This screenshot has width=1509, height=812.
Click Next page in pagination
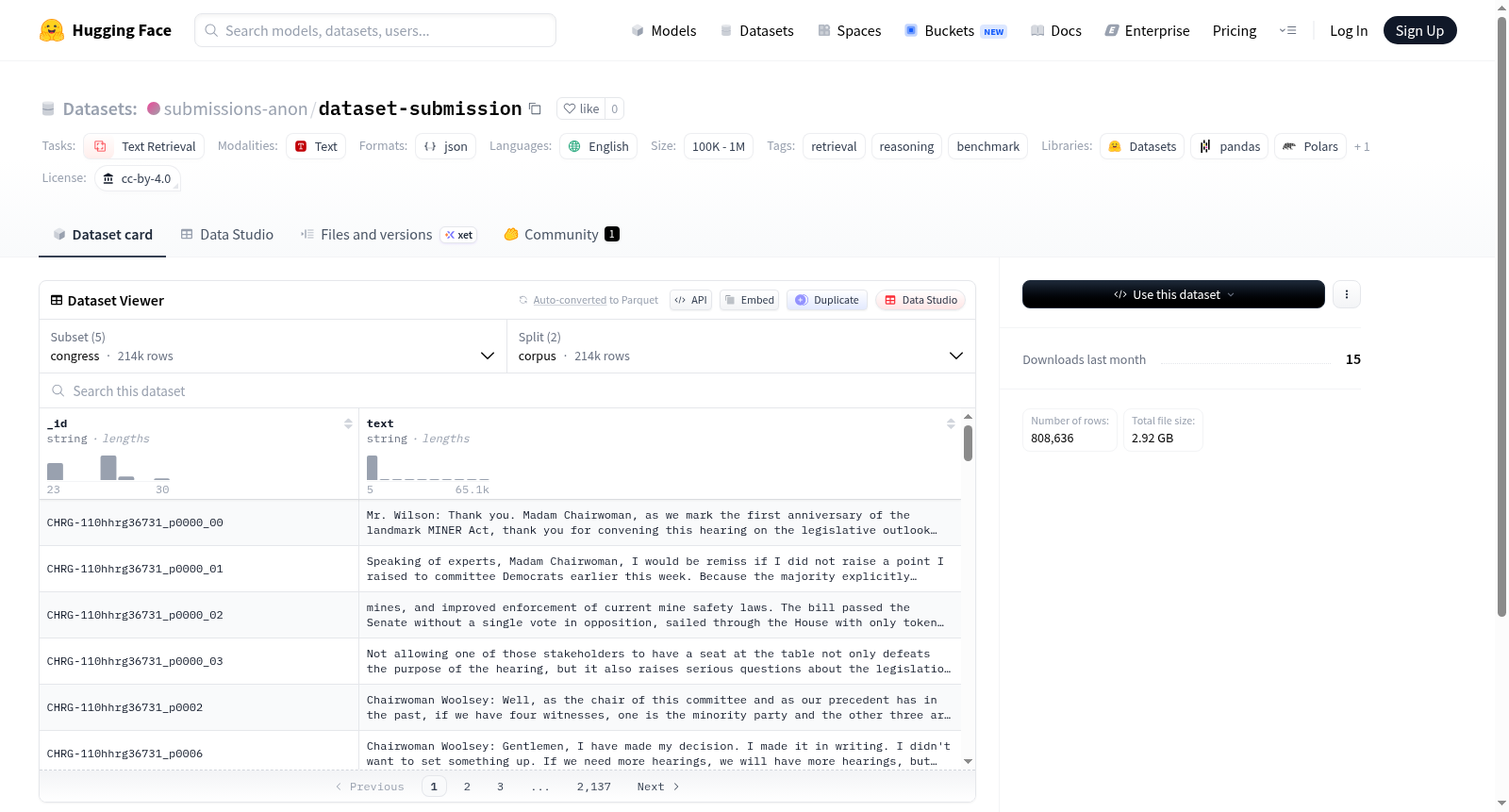(x=658, y=787)
